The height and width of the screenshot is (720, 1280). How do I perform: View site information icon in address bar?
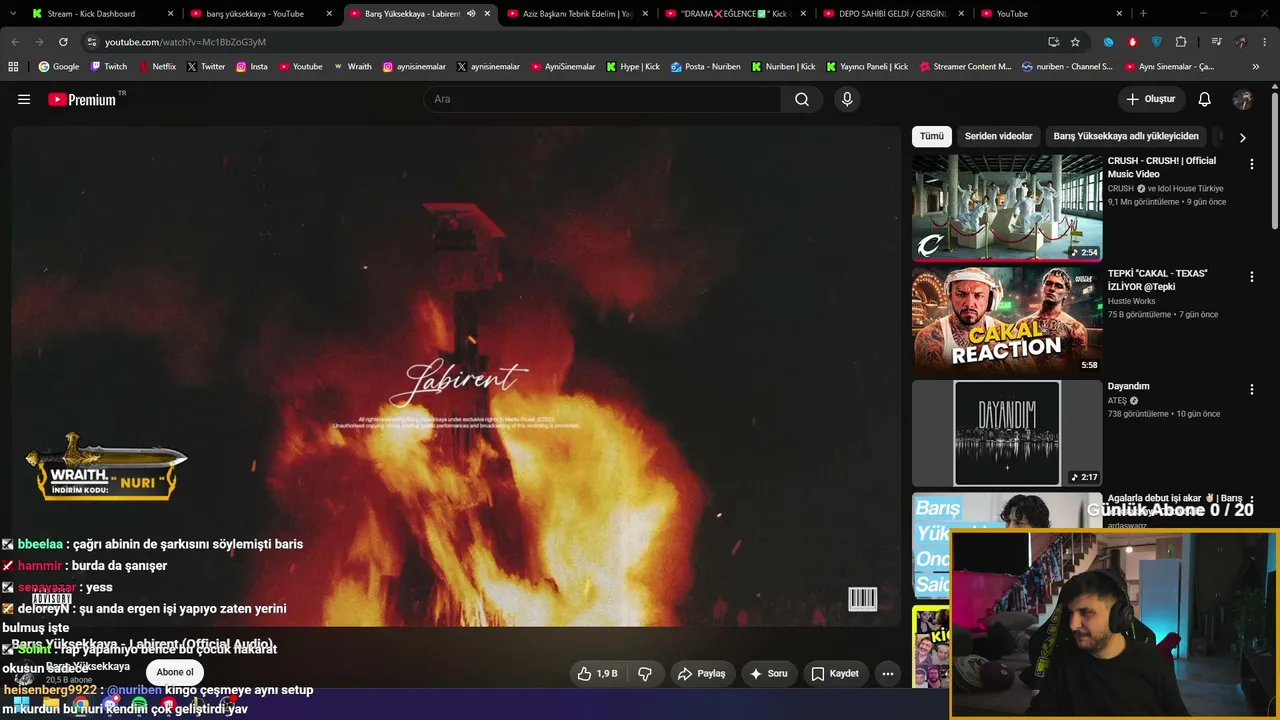pos(91,42)
